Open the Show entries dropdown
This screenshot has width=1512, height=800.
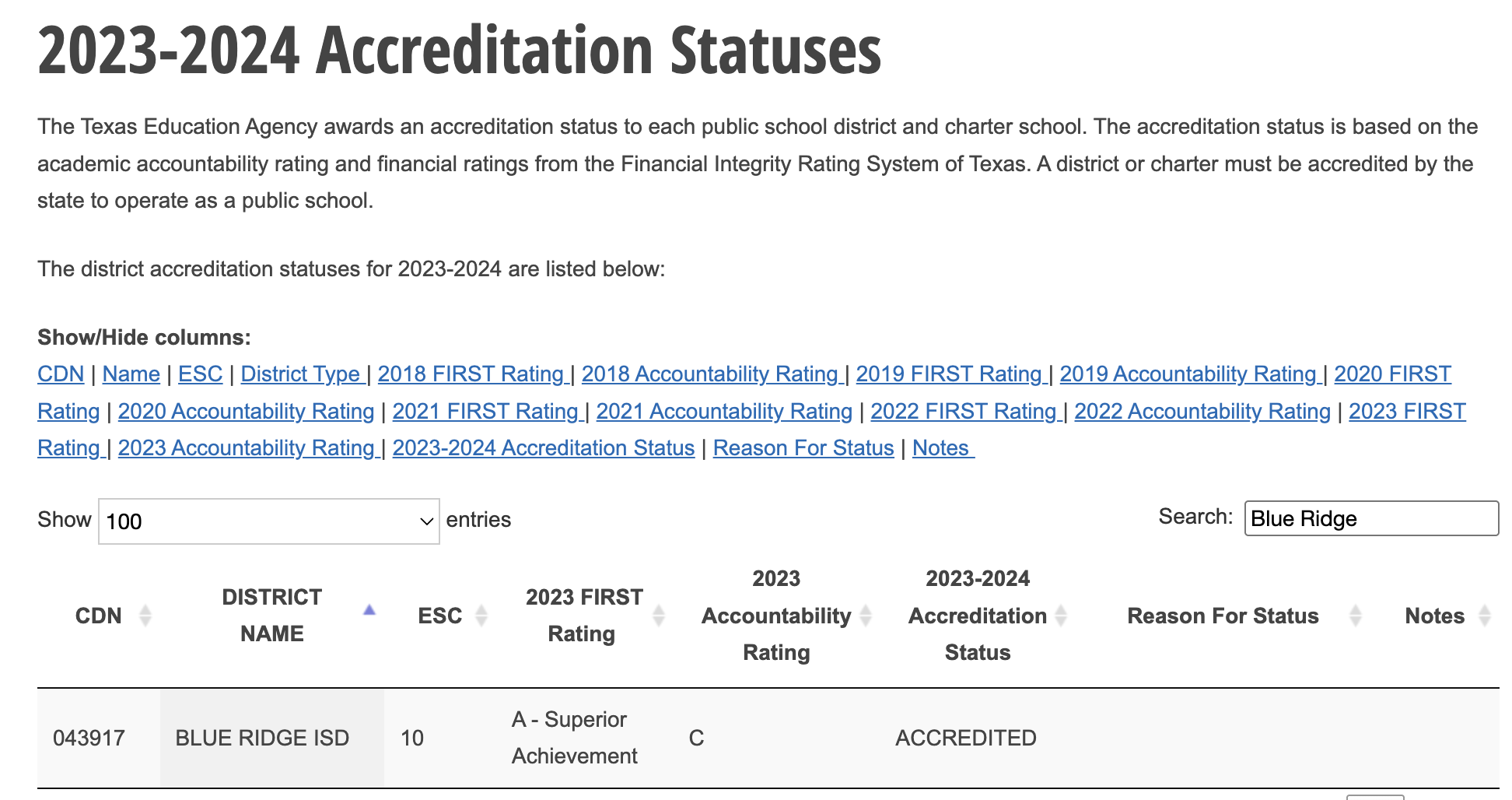point(268,521)
